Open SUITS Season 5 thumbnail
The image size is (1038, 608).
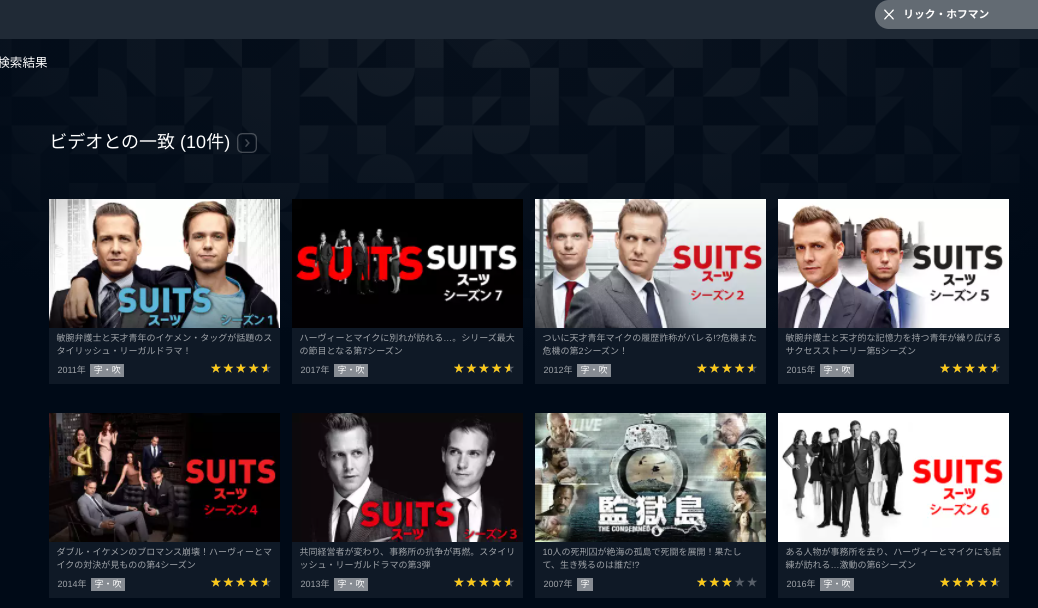point(893,264)
